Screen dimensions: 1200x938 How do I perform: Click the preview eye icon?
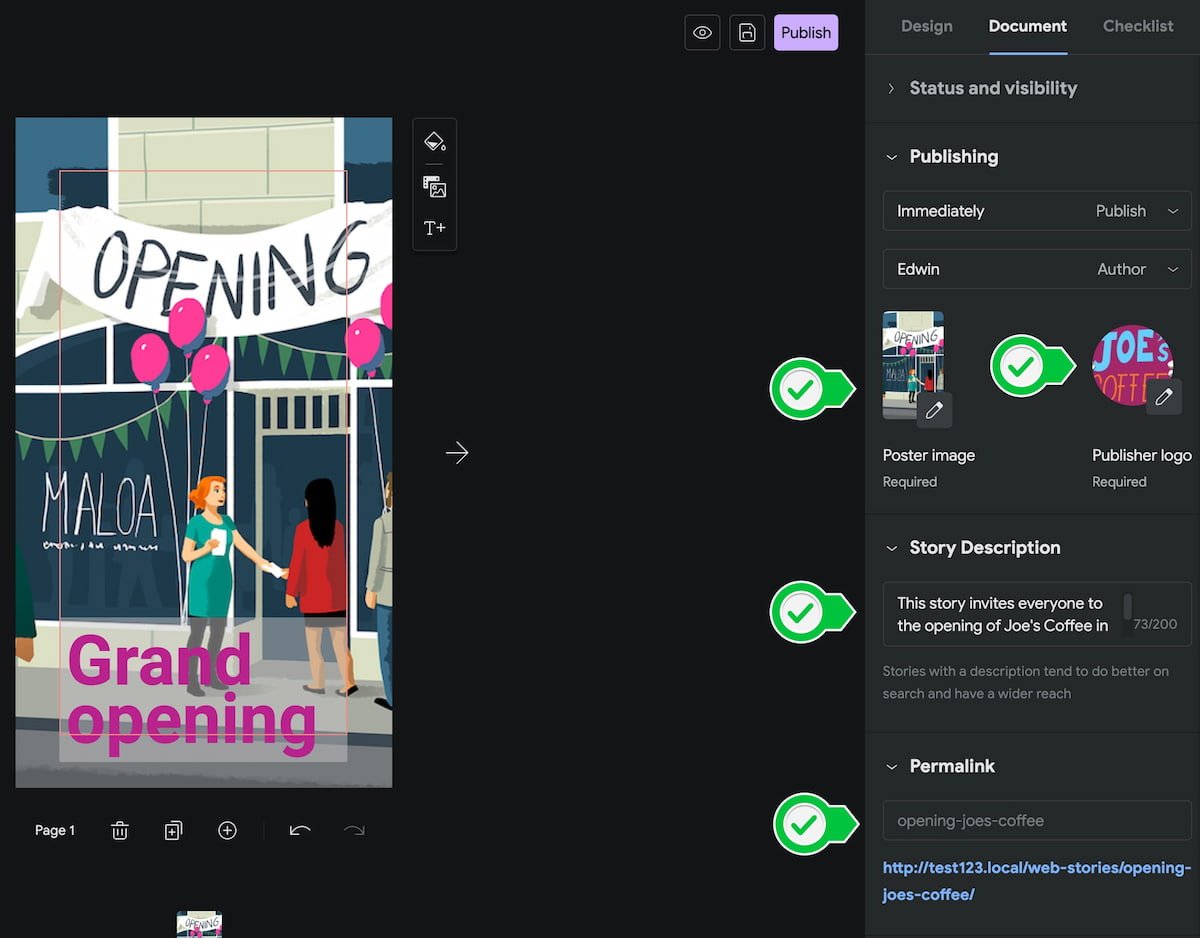point(702,32)
